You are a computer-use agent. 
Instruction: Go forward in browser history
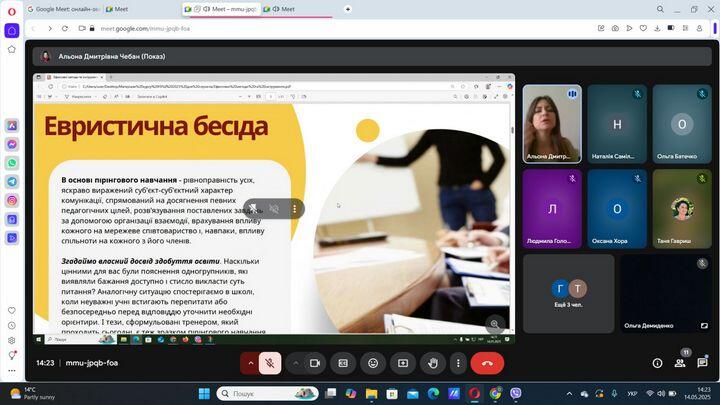click(x=50, y=28)
